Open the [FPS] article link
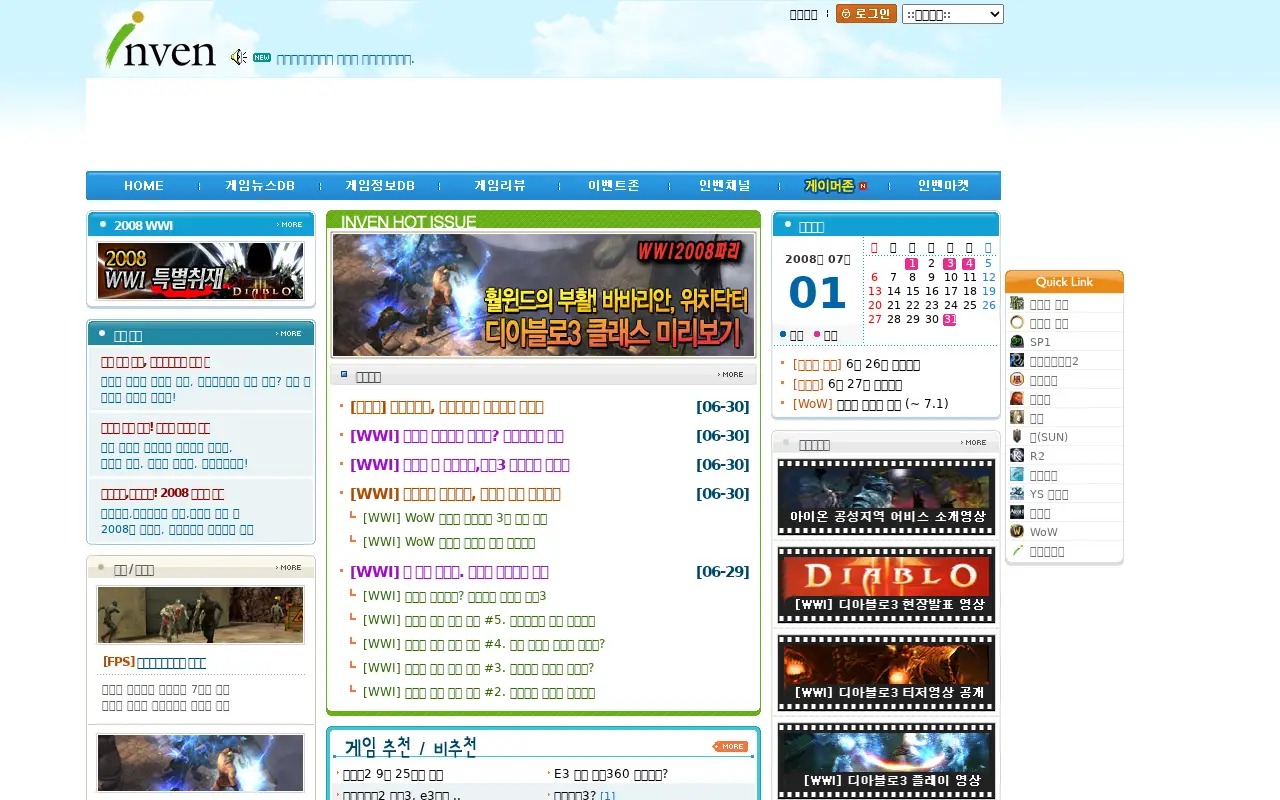Image resolution: width=1280 pixels, height=800 pixels. click(x=154, y=662)
